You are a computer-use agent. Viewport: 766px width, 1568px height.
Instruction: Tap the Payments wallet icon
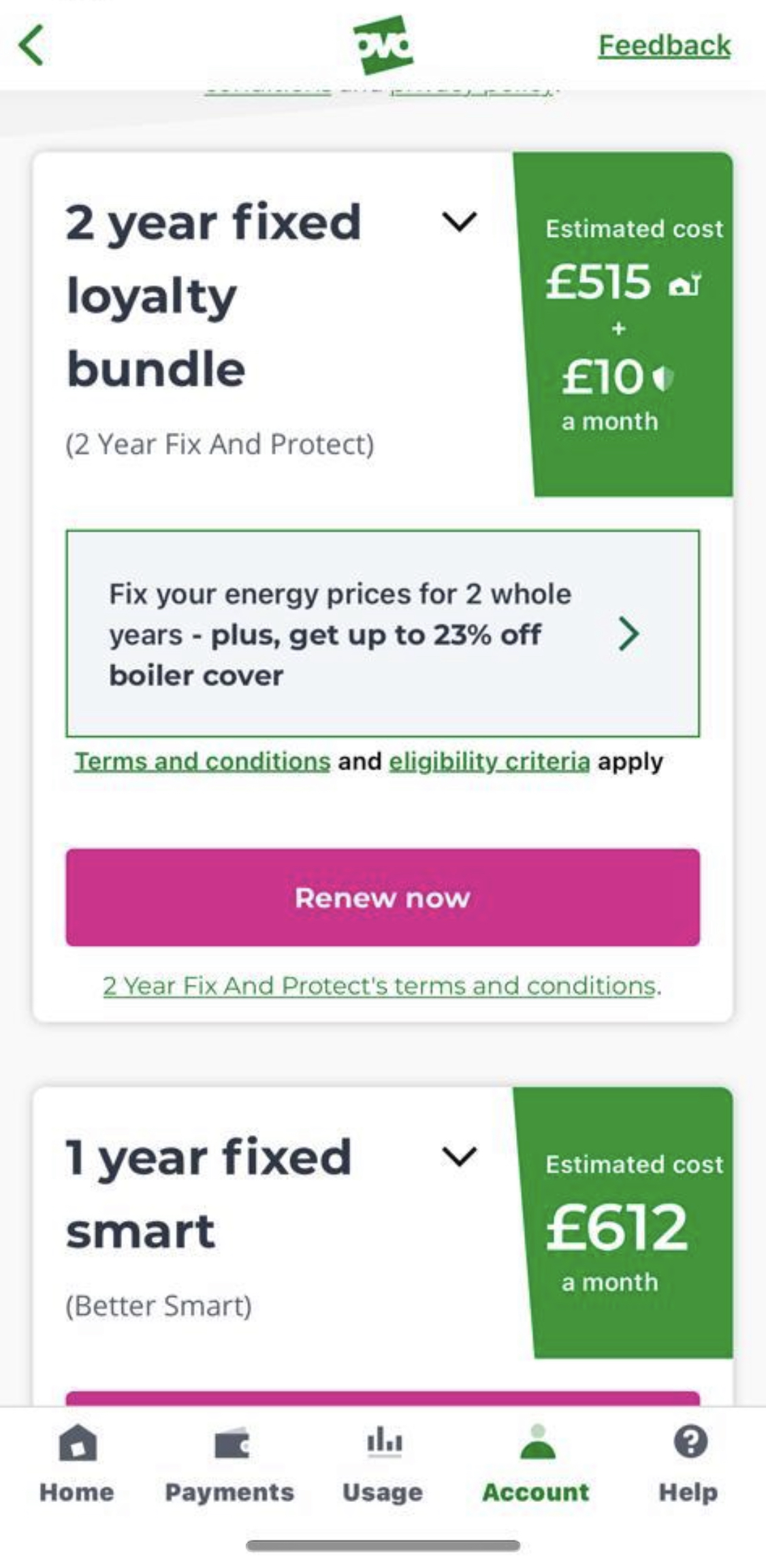(232, 1443)
